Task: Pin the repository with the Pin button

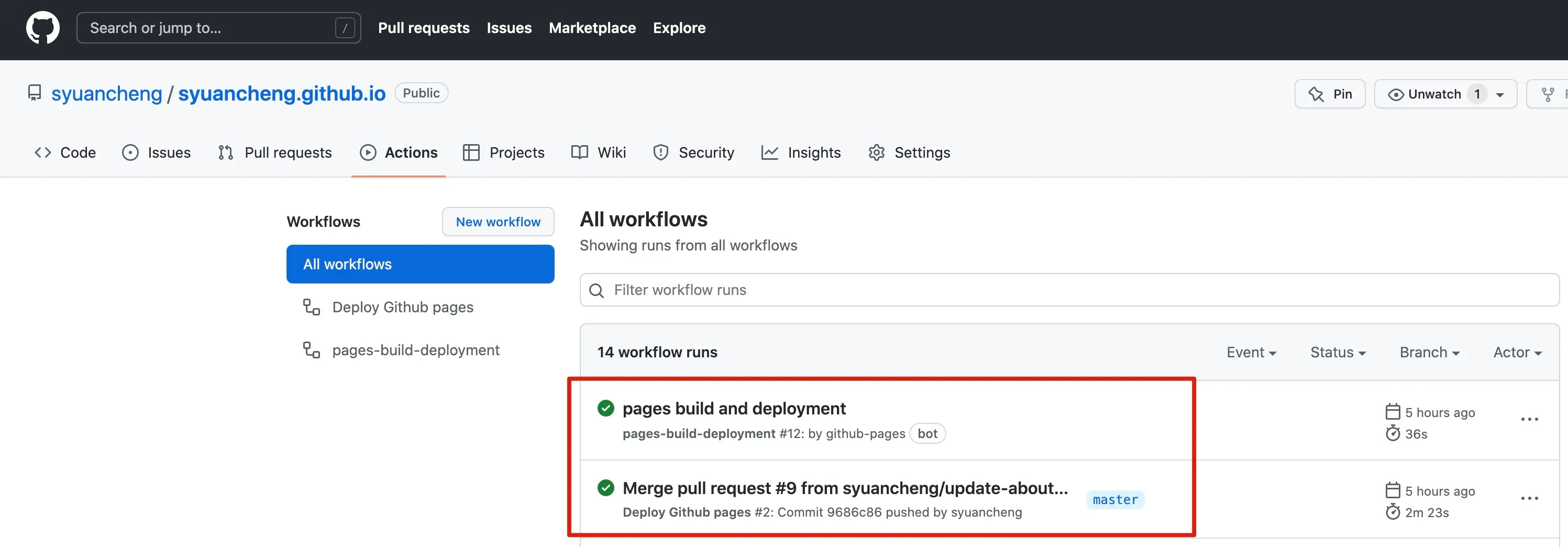Action: click(x=1330, y=94)
